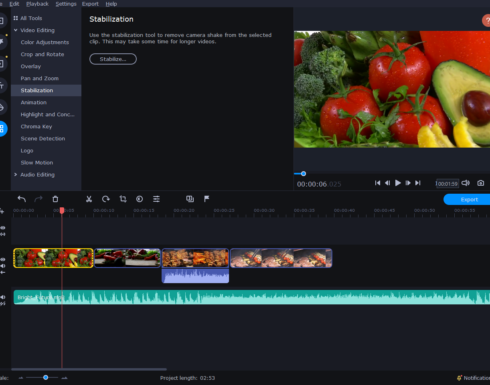490x385 pixels.
Task: Click the help question mark icon
Action: point(486,21)
